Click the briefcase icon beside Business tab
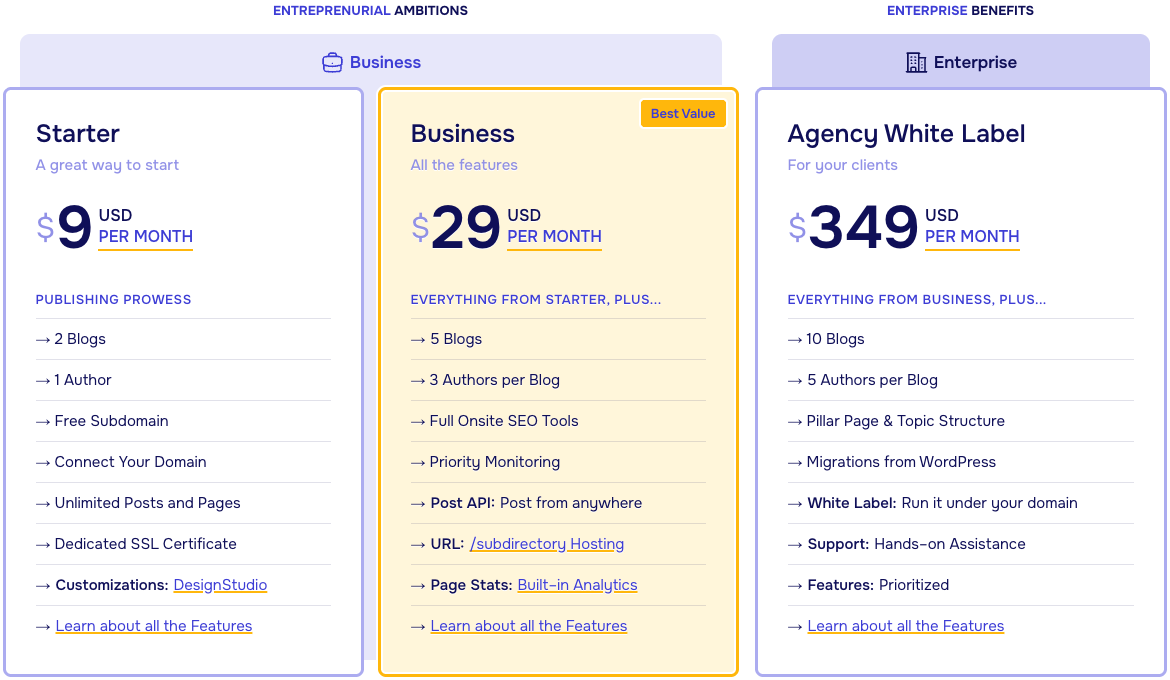Image resolution: width=1170 pixels, height=680 pixels. (x=332, y=62)
